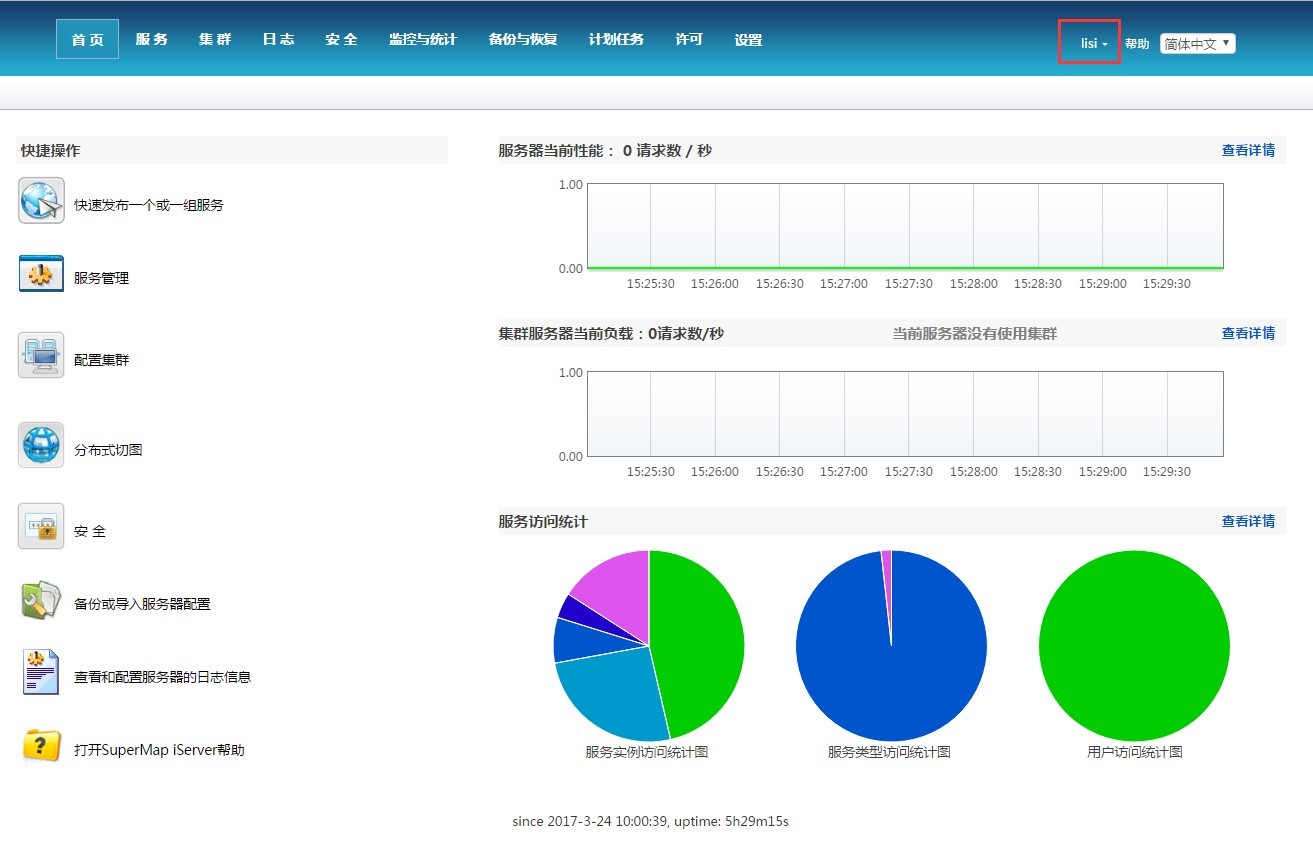Open the backup or import server configuration icon

click(41, 600)
